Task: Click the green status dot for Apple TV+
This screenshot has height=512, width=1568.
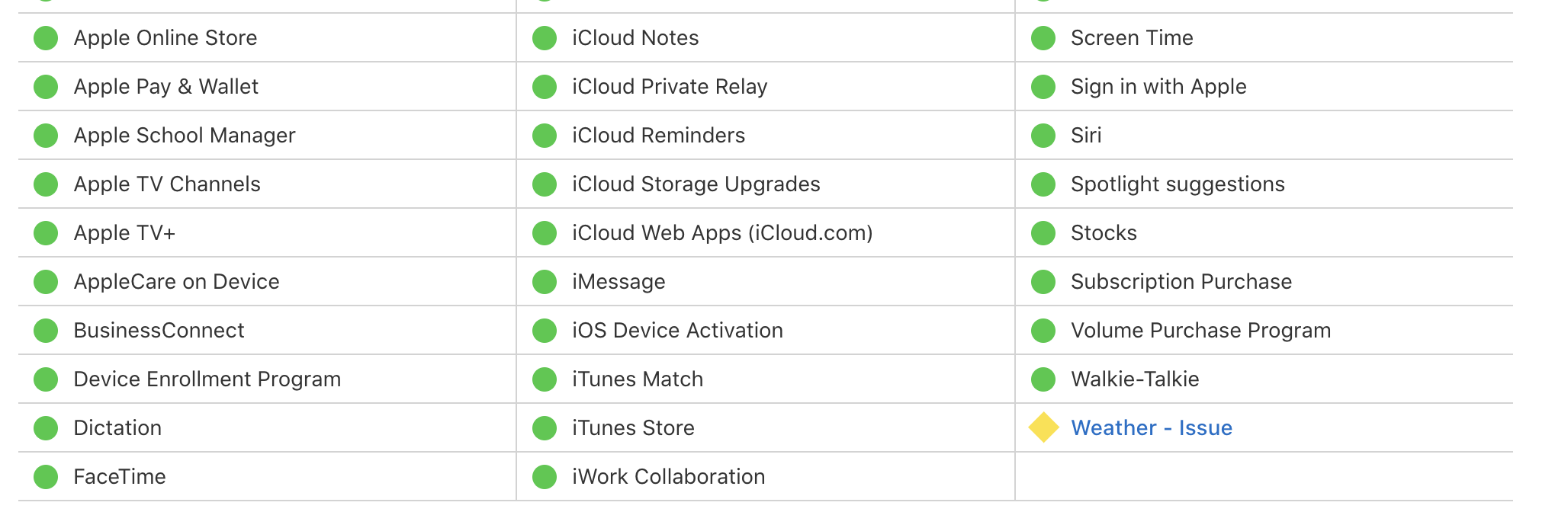Action: pyautogui.click(x=46, y=233)
